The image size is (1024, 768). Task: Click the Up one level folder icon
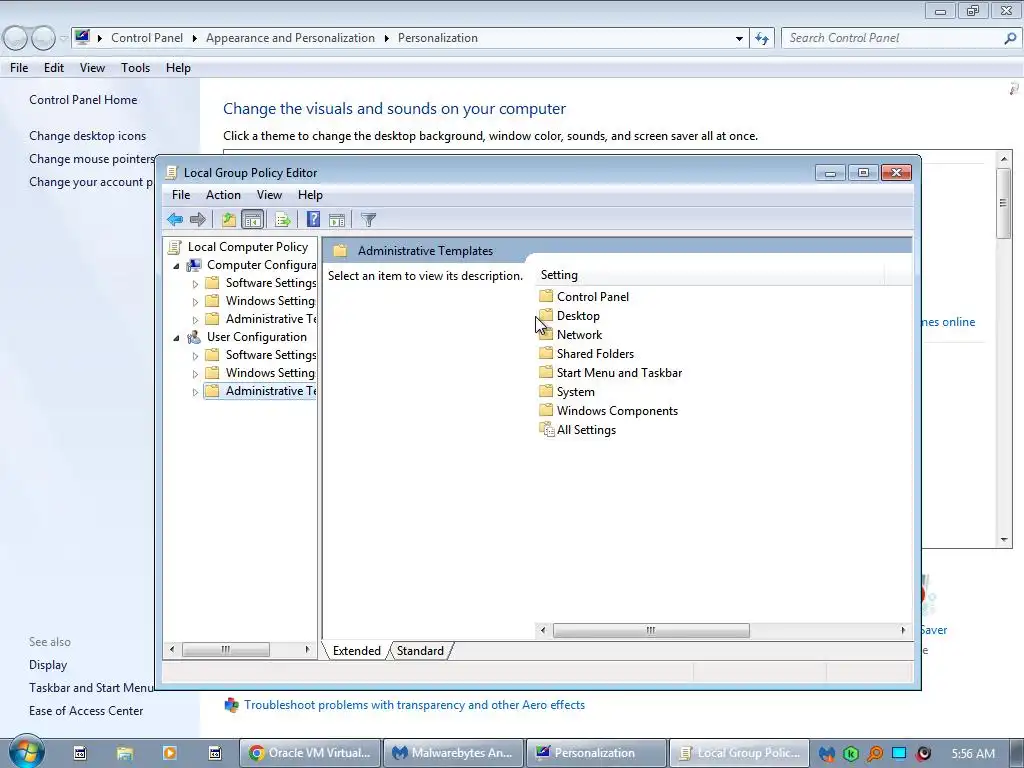coord(229,219)
